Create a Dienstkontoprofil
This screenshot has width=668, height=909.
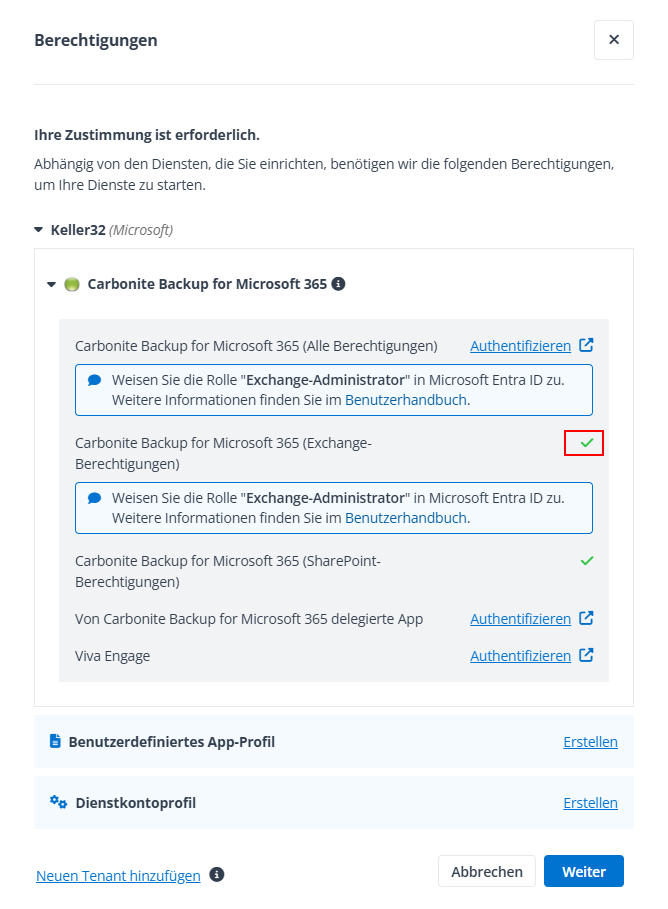pos(590,802)
